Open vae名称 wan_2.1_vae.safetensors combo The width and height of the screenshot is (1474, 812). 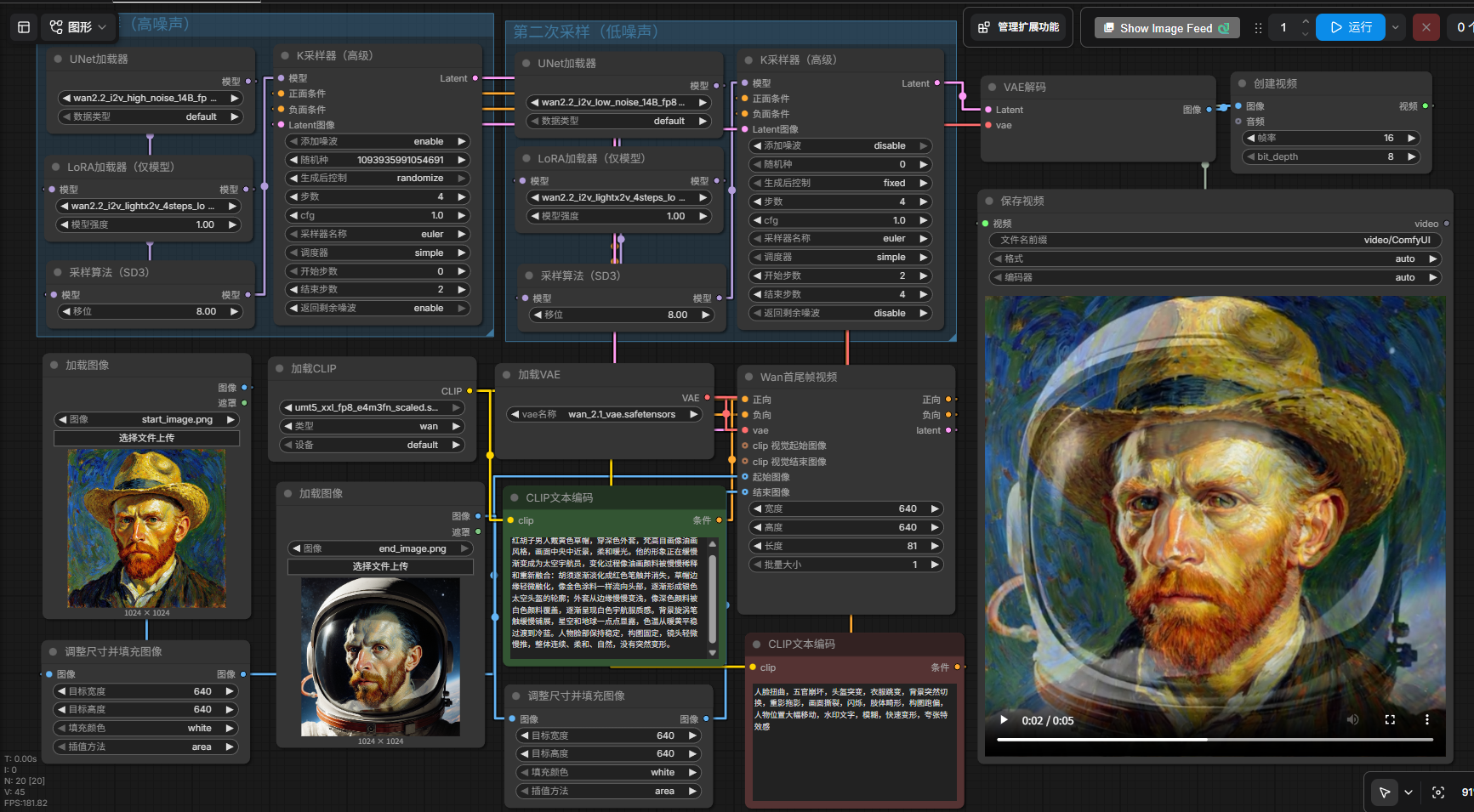(605, 414)
